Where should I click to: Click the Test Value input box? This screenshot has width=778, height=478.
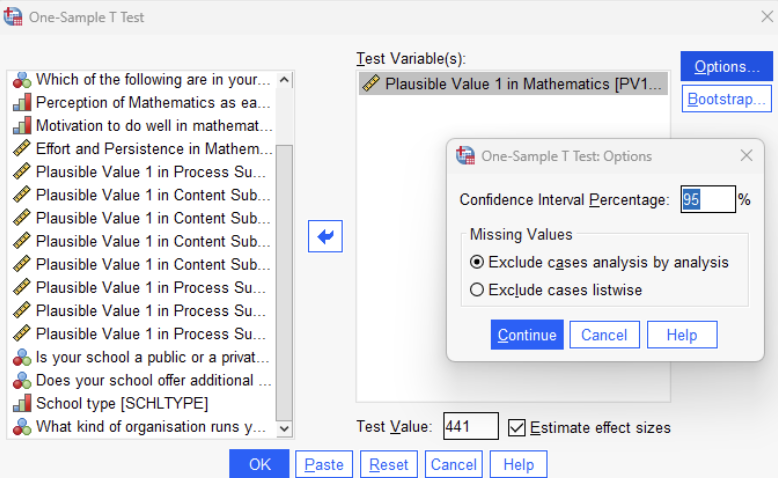(470, 427)
